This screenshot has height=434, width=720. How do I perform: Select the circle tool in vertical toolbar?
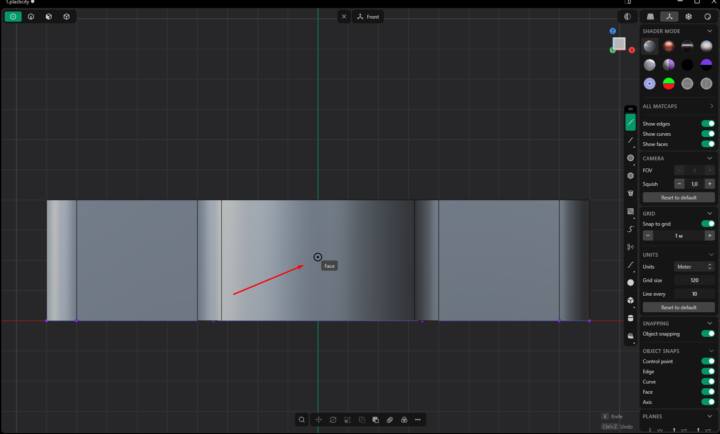pos(630,158)
